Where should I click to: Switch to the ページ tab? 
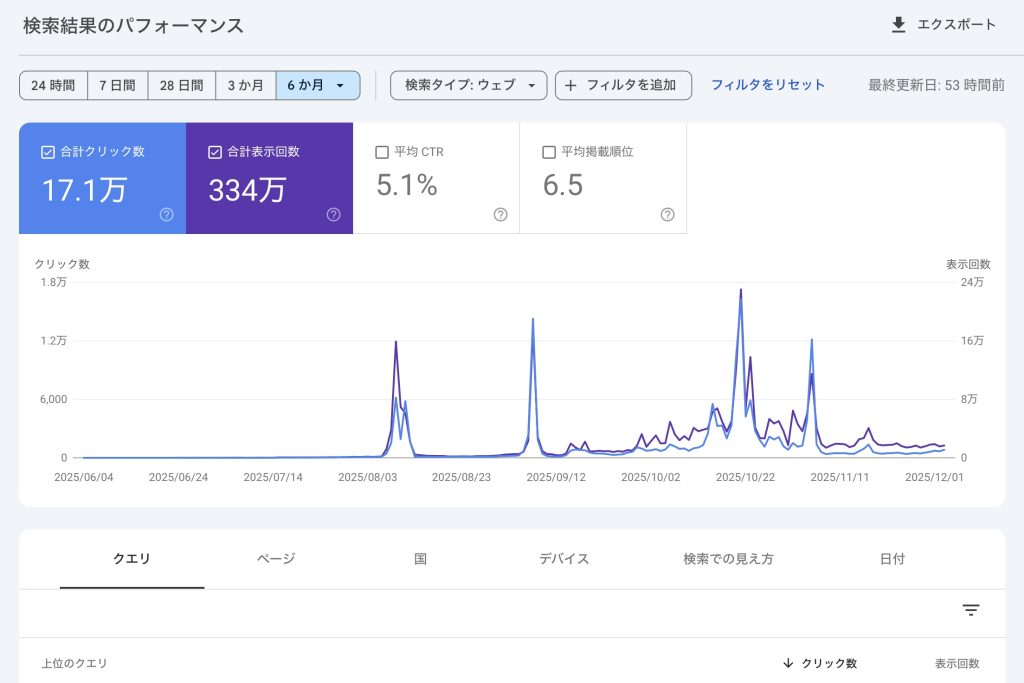[x=276, y=559]
